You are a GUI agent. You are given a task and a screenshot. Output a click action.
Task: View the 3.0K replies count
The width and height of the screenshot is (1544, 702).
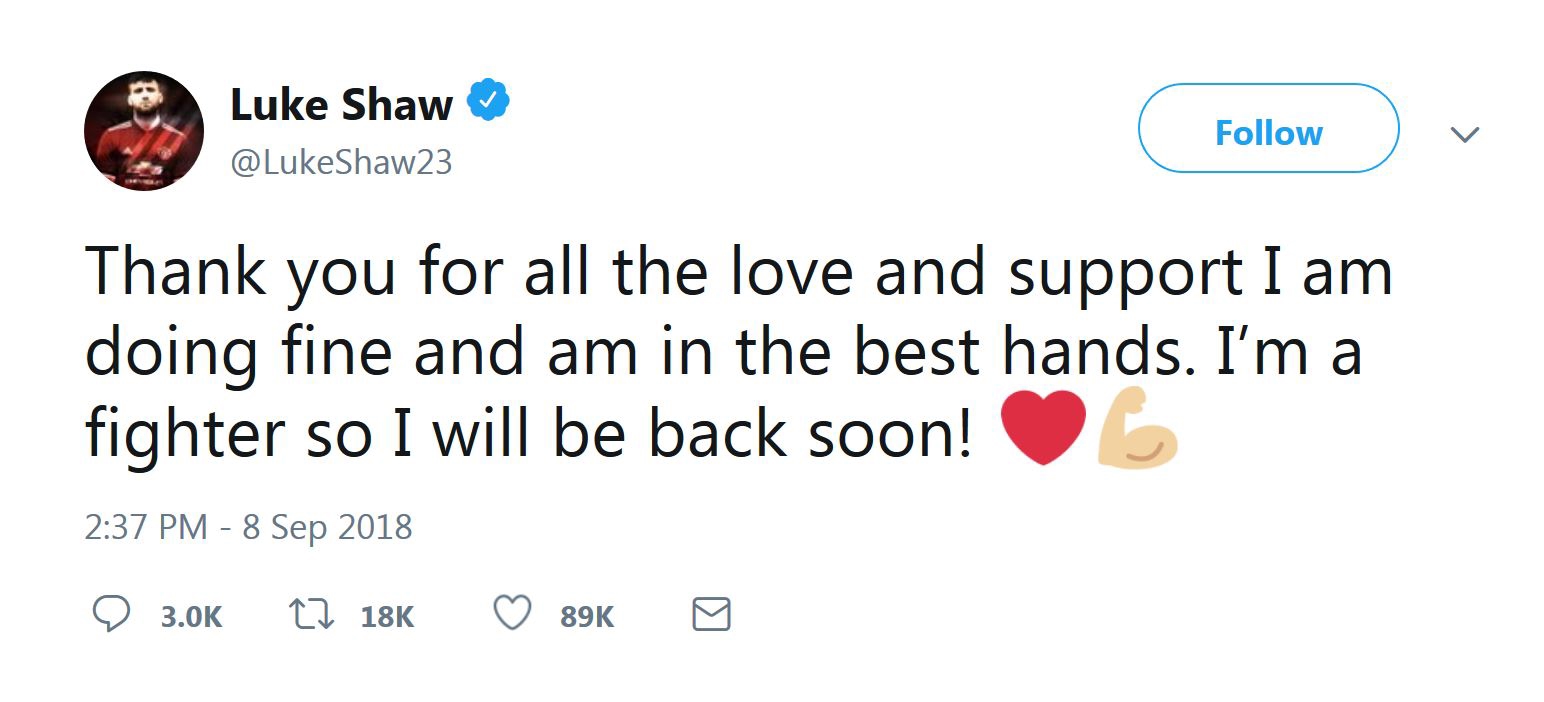[191, 616]
